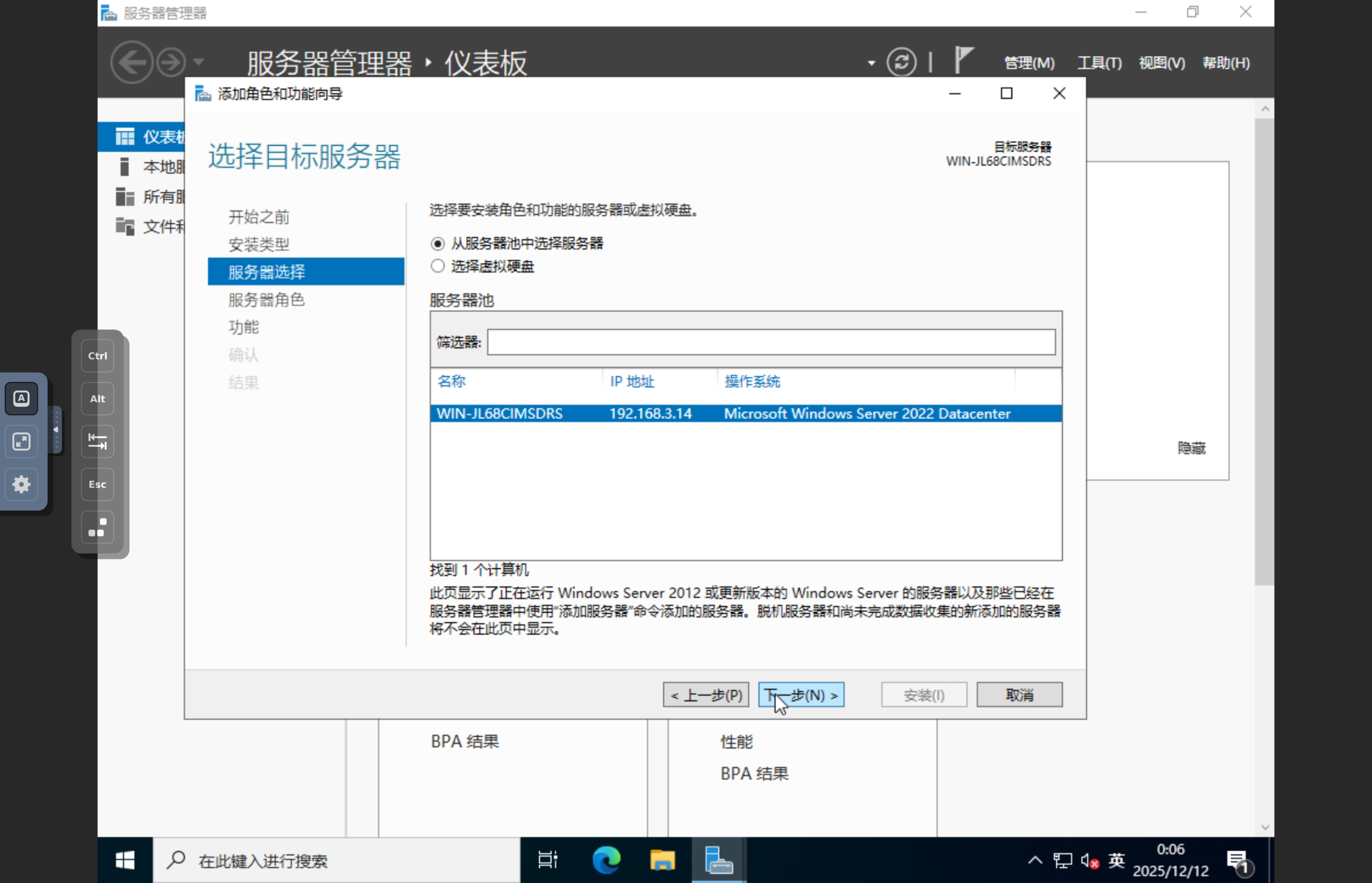Image resolution: width=1372 pixels, height=883 pixels.
Task: Click the 取消 button
Action: point(1019,695)
